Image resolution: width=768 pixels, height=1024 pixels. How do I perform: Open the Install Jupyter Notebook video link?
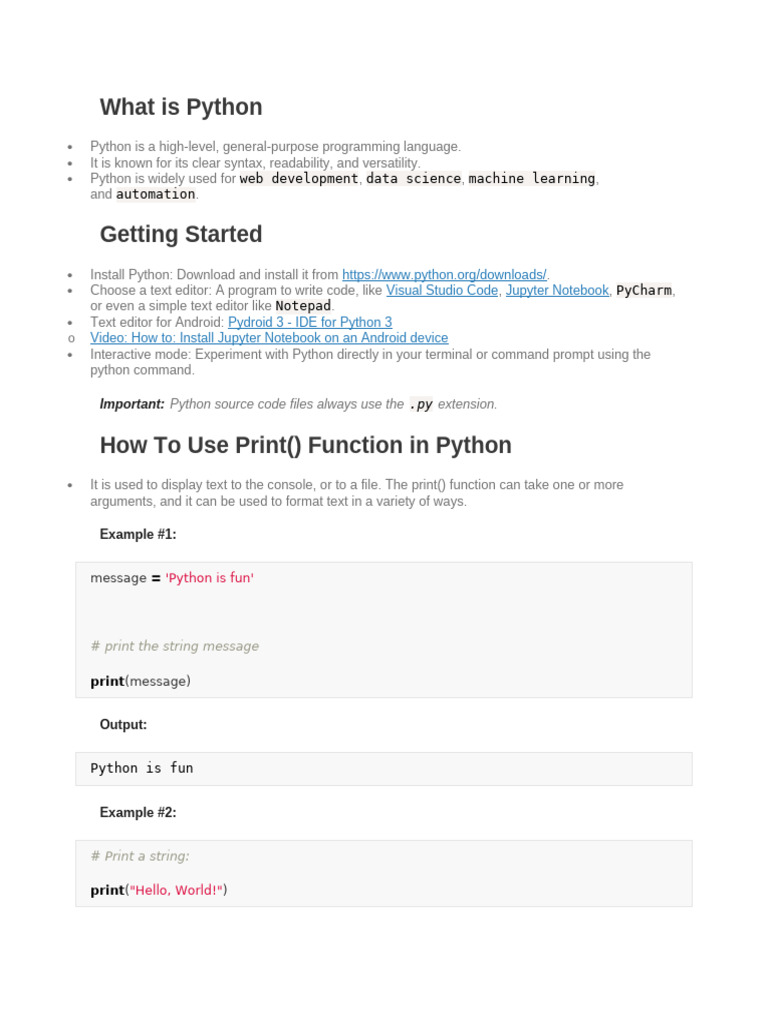pos(269,338)
